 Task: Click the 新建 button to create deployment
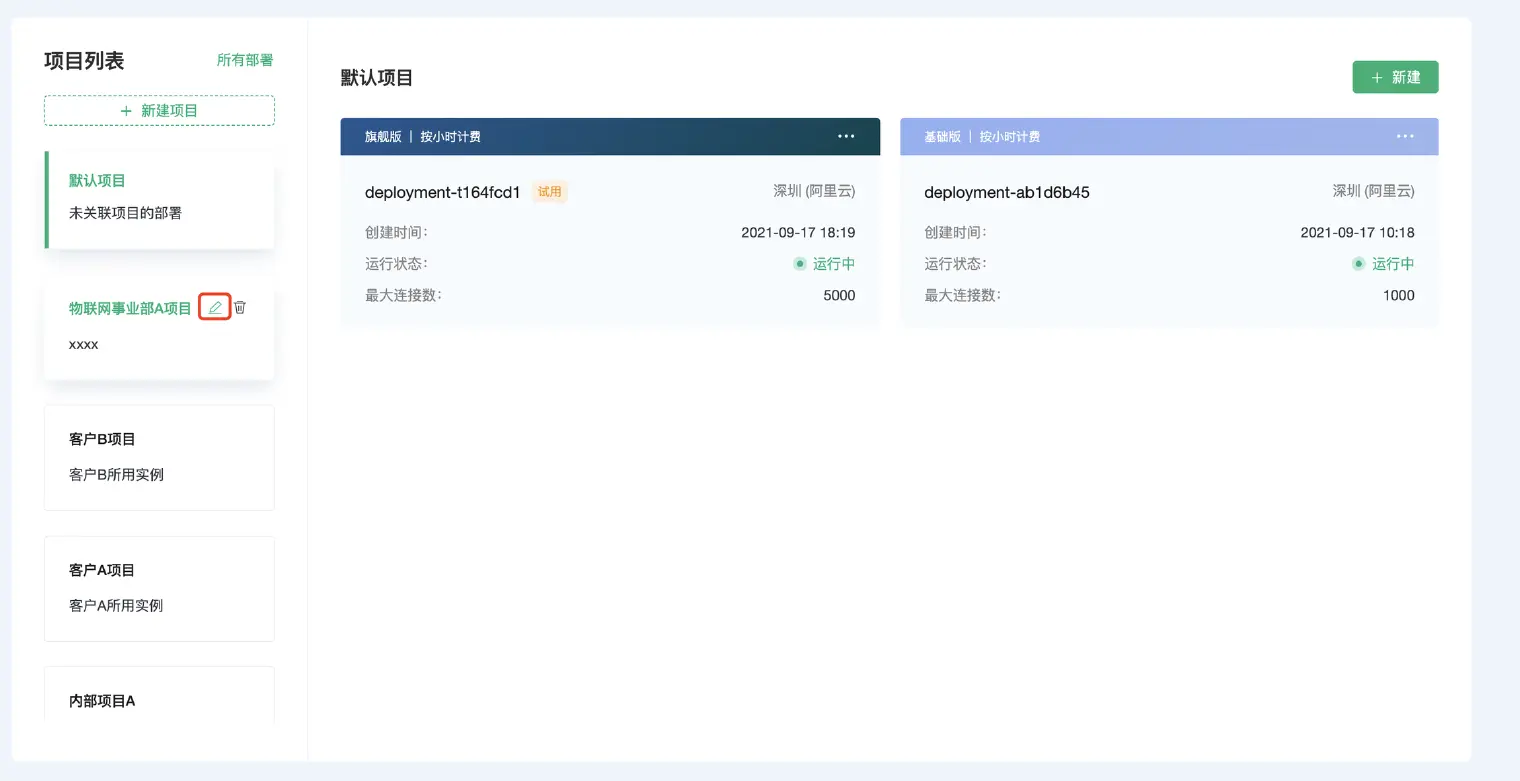pyautogui.click(x=1395, y=77)
